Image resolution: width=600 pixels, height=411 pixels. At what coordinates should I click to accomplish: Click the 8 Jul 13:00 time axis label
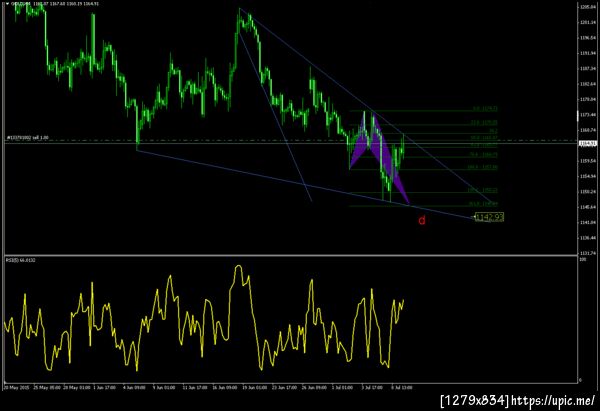coord(401,388)
